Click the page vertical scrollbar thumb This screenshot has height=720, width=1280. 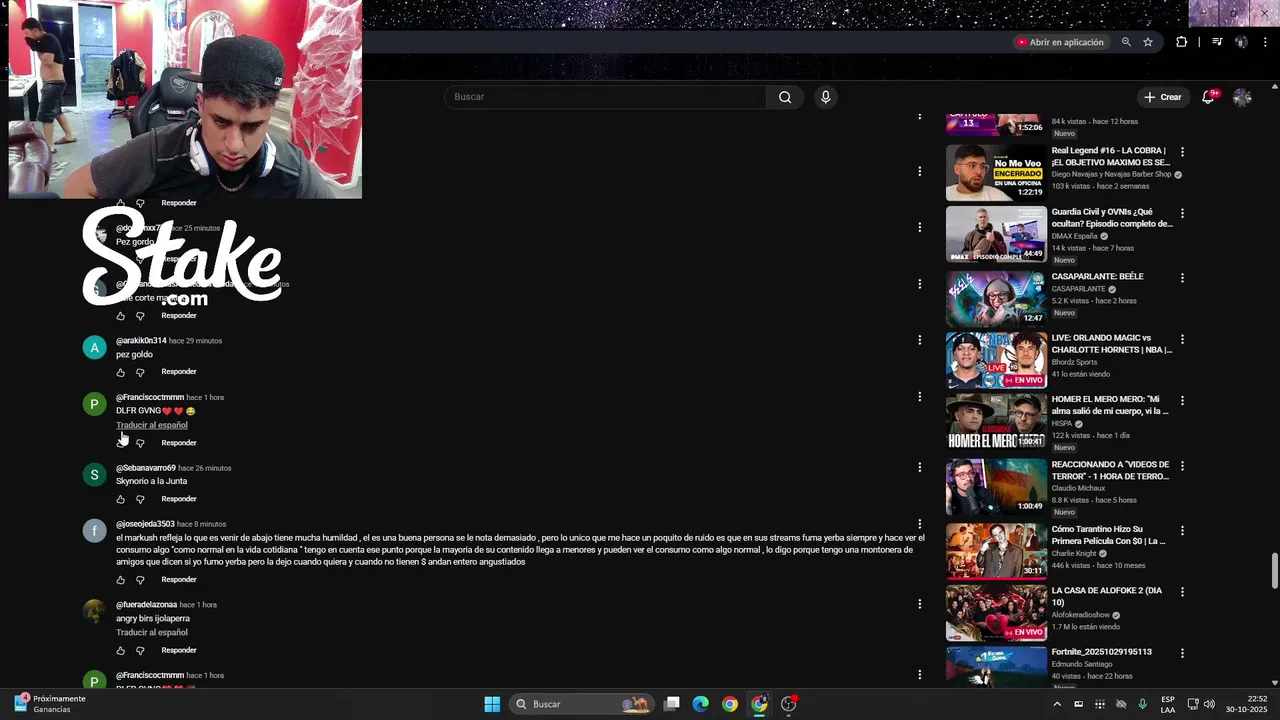[x=1274, y=571]
